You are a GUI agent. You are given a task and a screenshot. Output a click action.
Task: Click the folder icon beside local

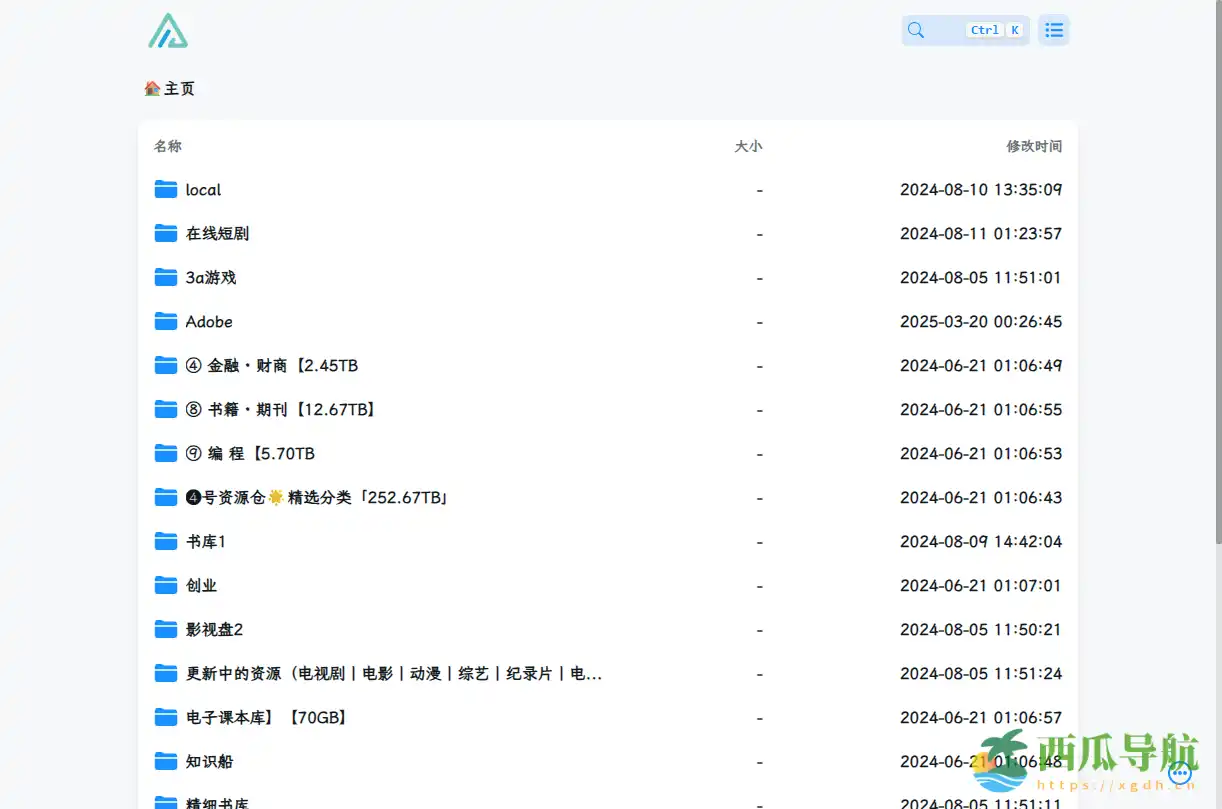[166, 190]
